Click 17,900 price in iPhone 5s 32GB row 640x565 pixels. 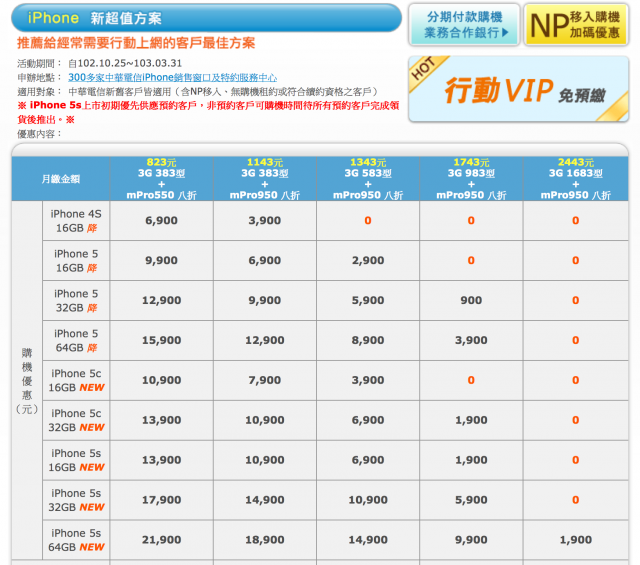[162, 500]
